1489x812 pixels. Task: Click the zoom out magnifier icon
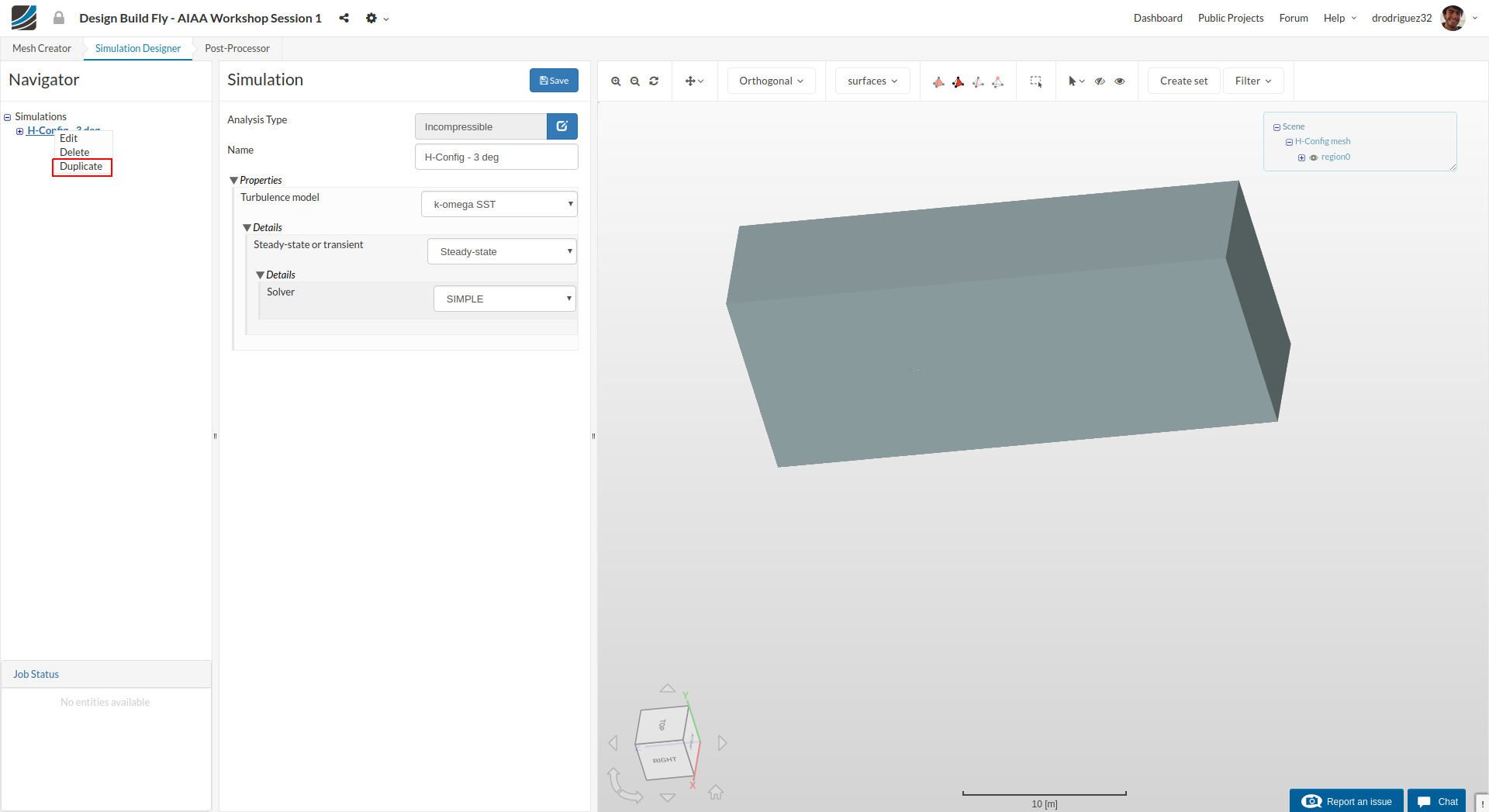[x=635, y=81]
